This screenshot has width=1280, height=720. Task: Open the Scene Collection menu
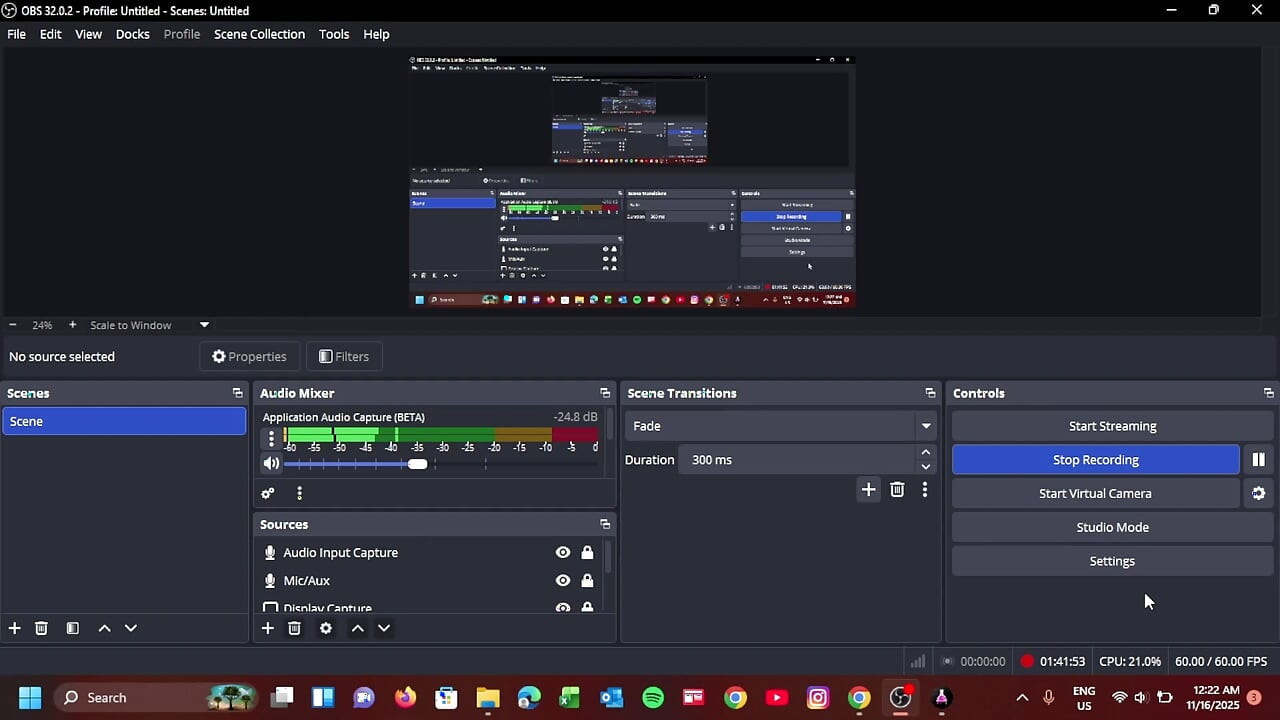pyautogui.click(x=259, y=34)
